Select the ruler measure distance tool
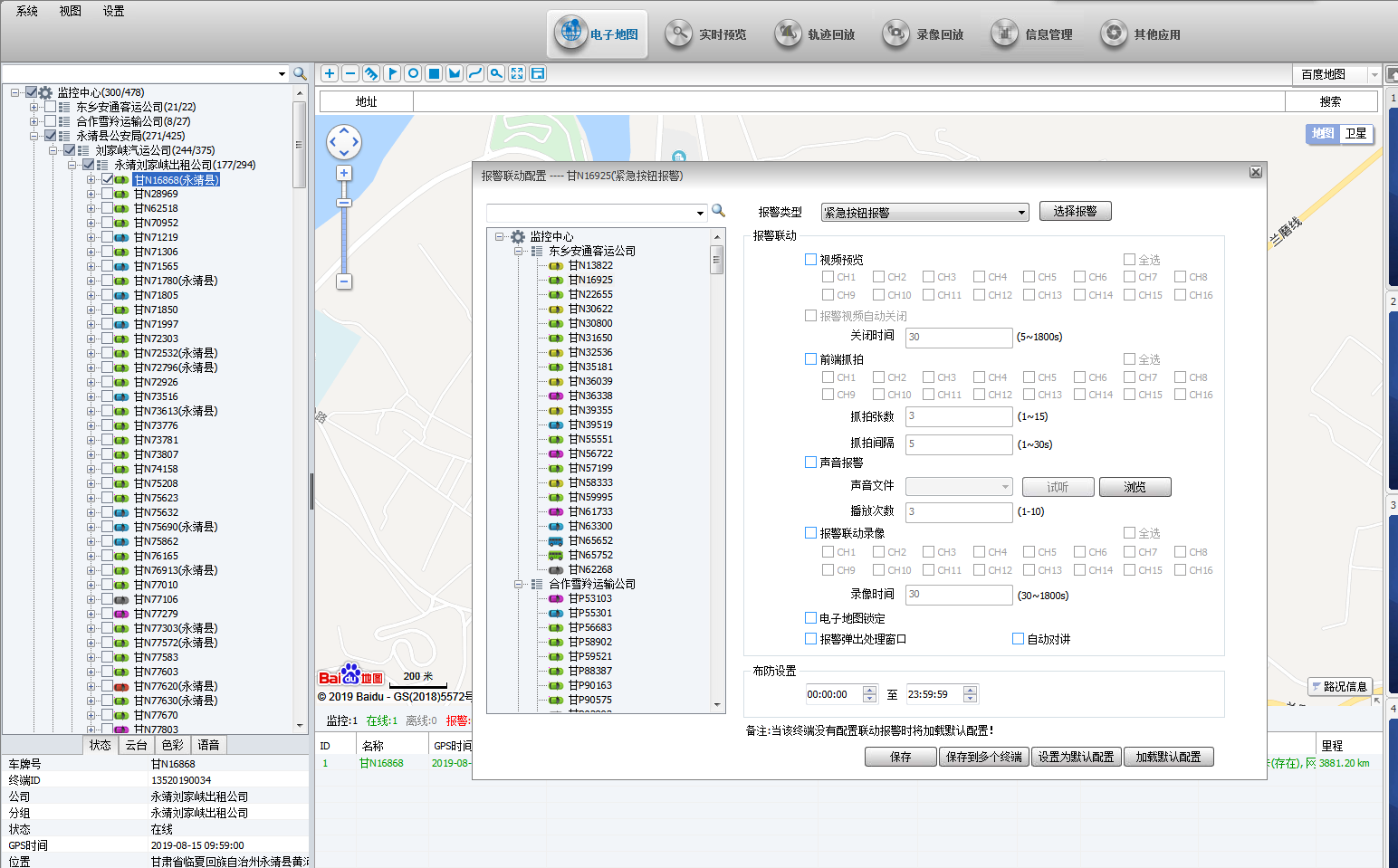The image size is (1398, 868). coord(371,73)
